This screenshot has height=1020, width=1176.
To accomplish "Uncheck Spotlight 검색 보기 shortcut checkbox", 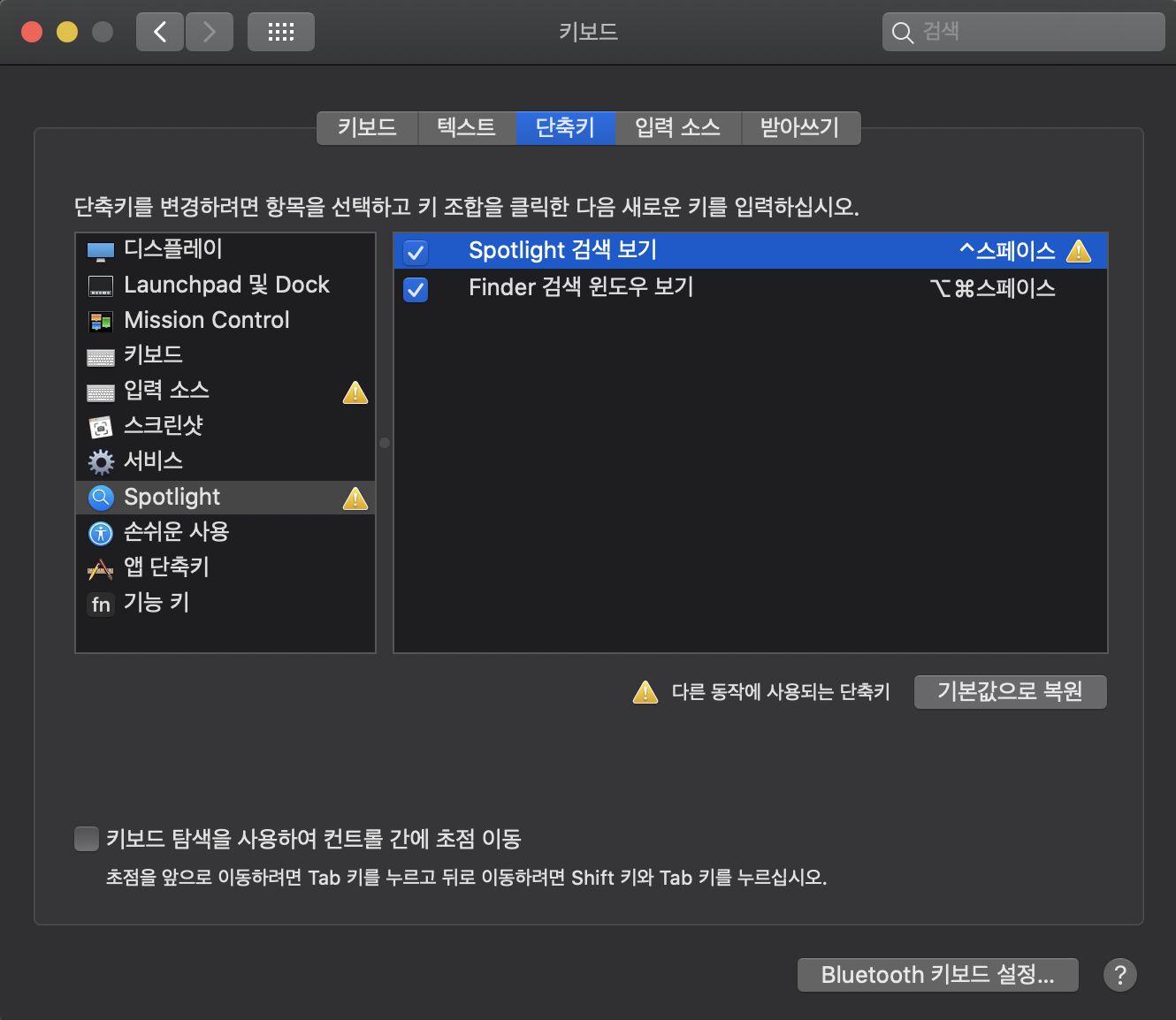I will click(x=416, y=252).
